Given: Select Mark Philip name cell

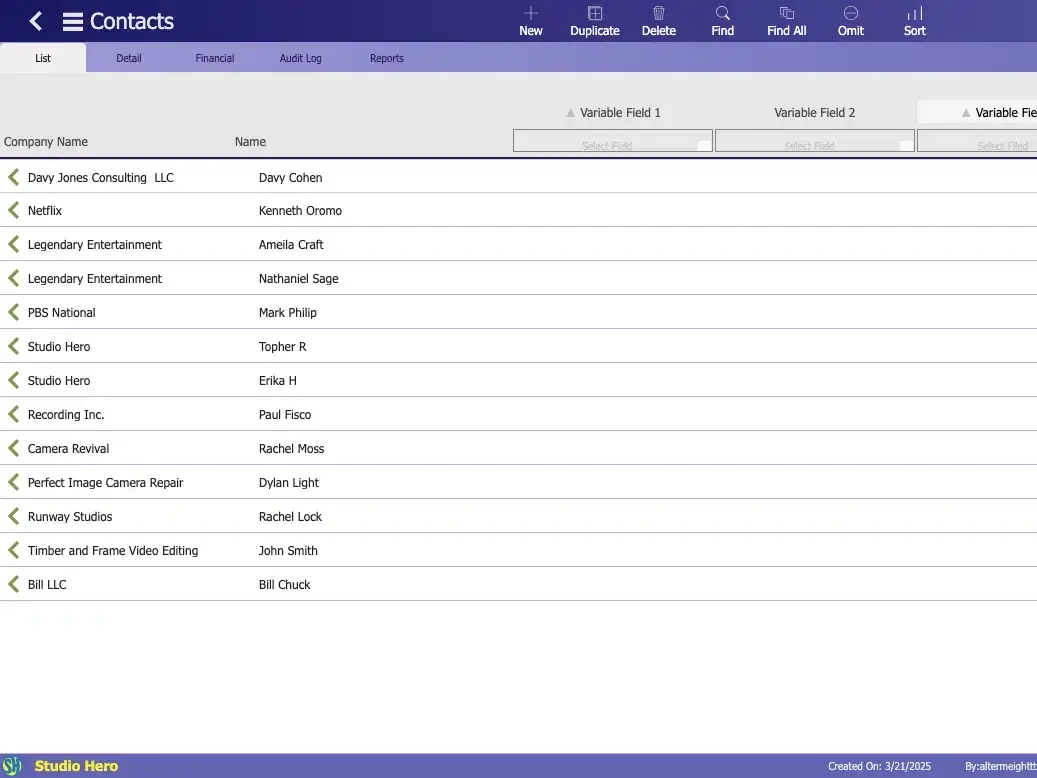Looking at the screenshot, I should click(x=288, y=312).
